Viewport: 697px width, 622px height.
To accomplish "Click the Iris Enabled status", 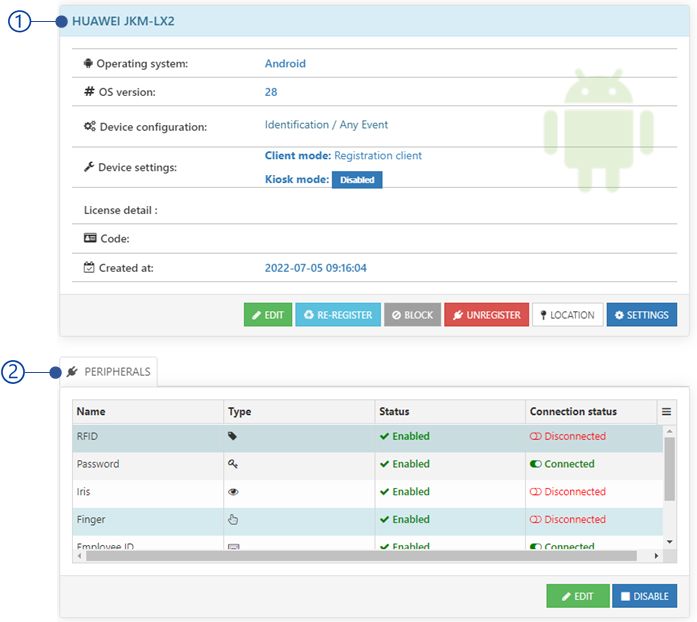I will pos(405,492).
